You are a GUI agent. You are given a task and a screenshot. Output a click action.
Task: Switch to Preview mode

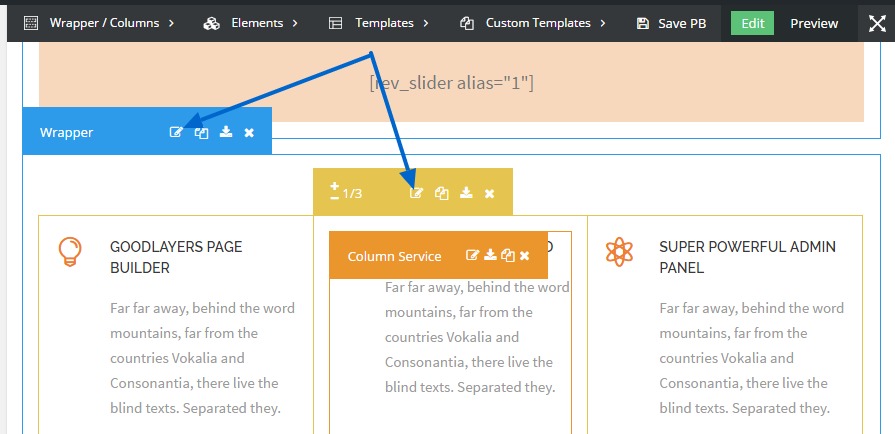coord(813,23)
